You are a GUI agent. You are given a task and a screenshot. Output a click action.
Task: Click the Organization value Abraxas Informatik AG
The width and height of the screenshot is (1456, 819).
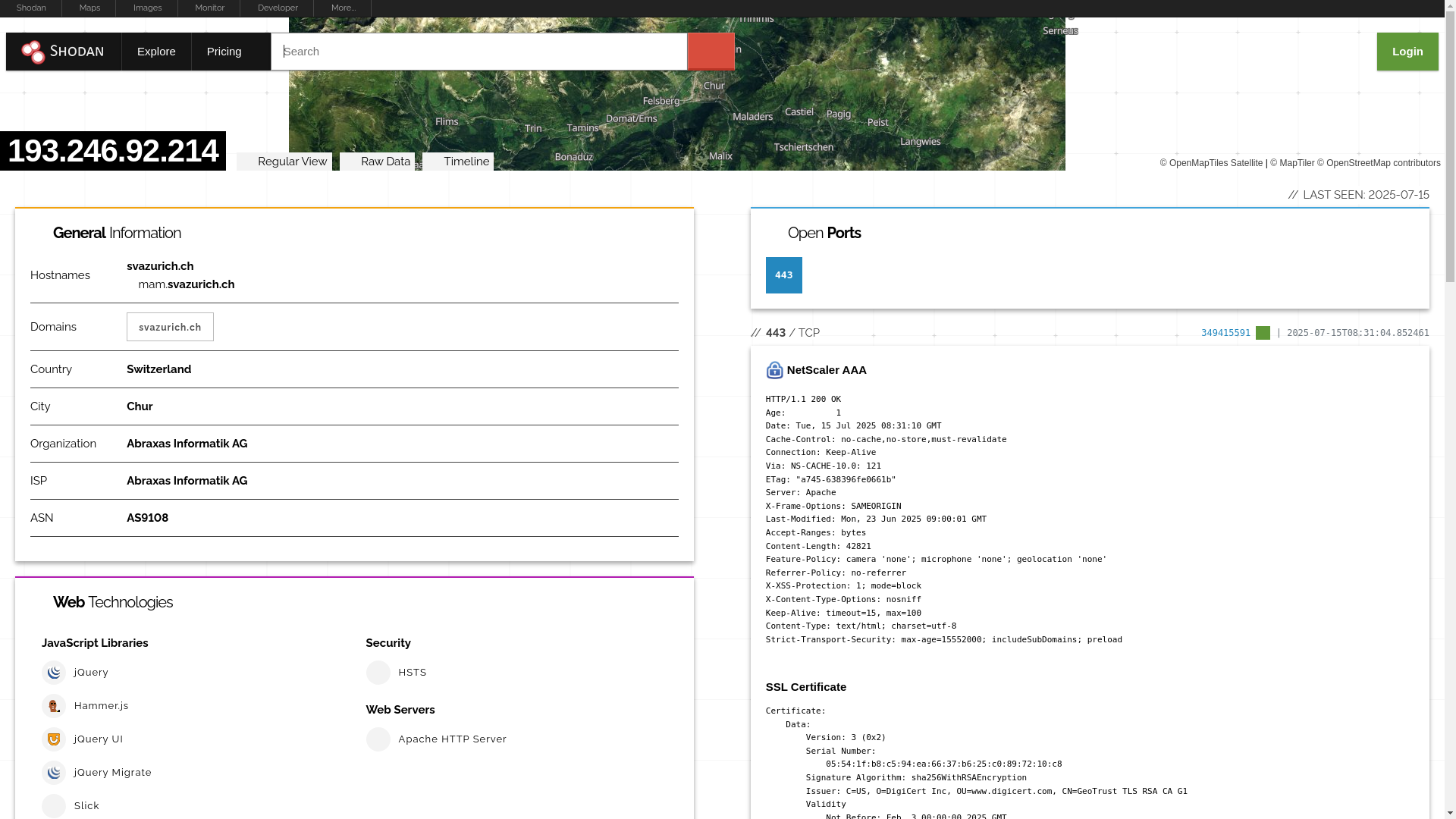coord(187,444)
